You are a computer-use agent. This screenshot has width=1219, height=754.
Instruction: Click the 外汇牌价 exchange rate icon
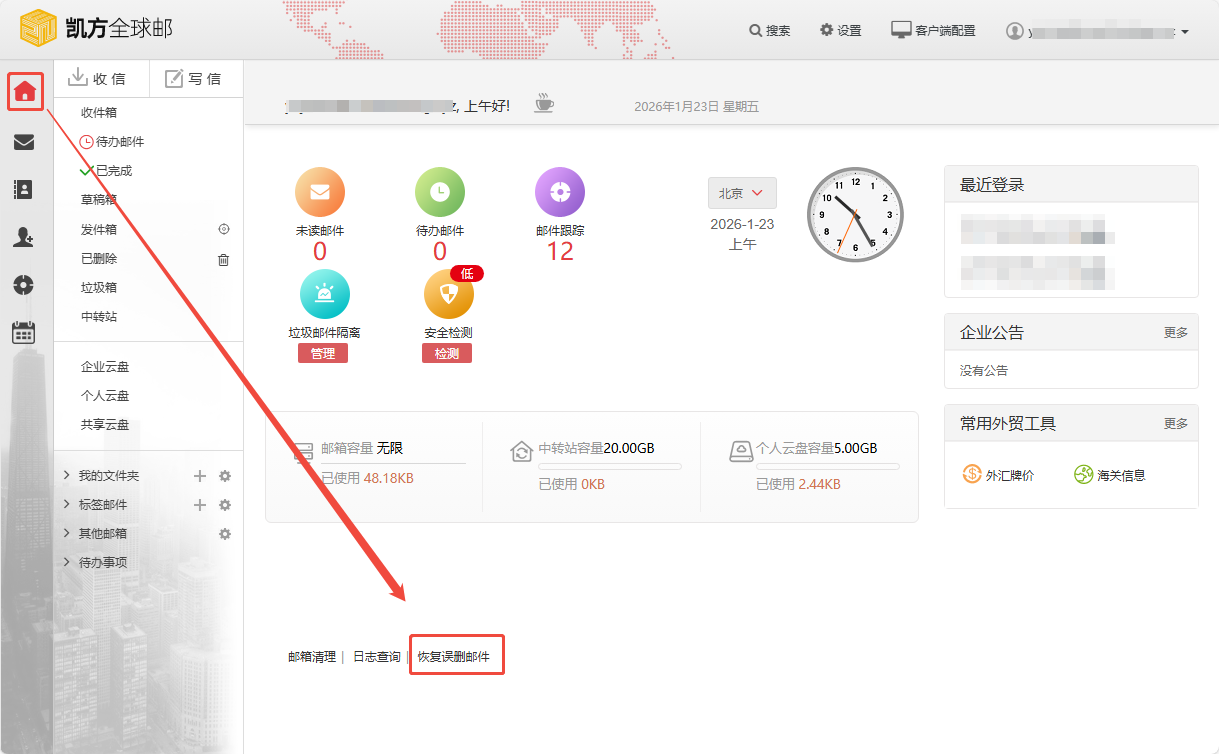[971, 474]
